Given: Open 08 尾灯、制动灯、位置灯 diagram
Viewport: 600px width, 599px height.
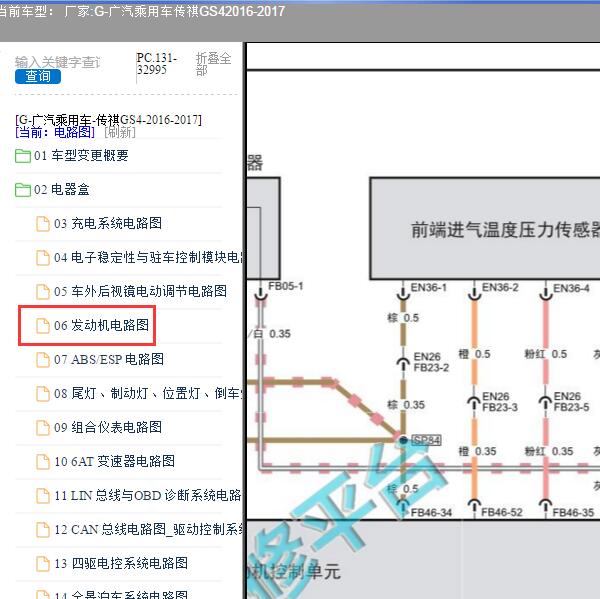Looking at the screenshot, I should [x=148, y=393].
